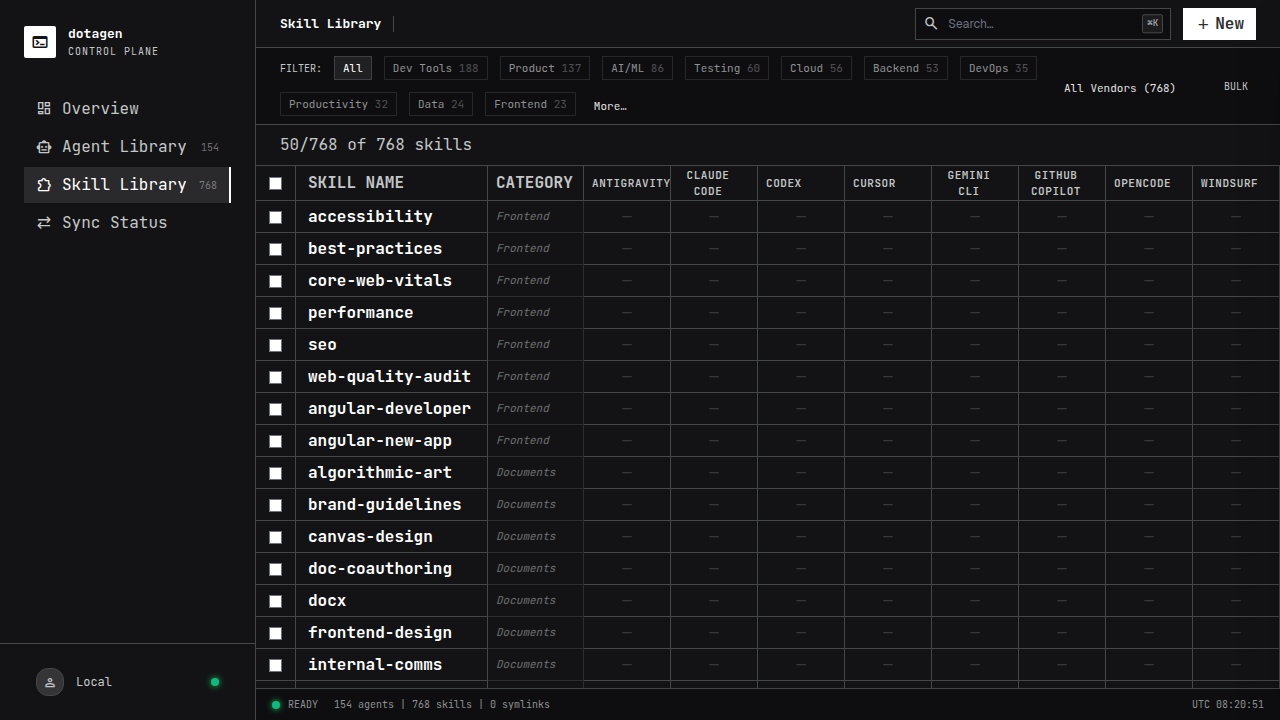
Task: Click the green status dot beside Local
Action: (x=214, y=682)
